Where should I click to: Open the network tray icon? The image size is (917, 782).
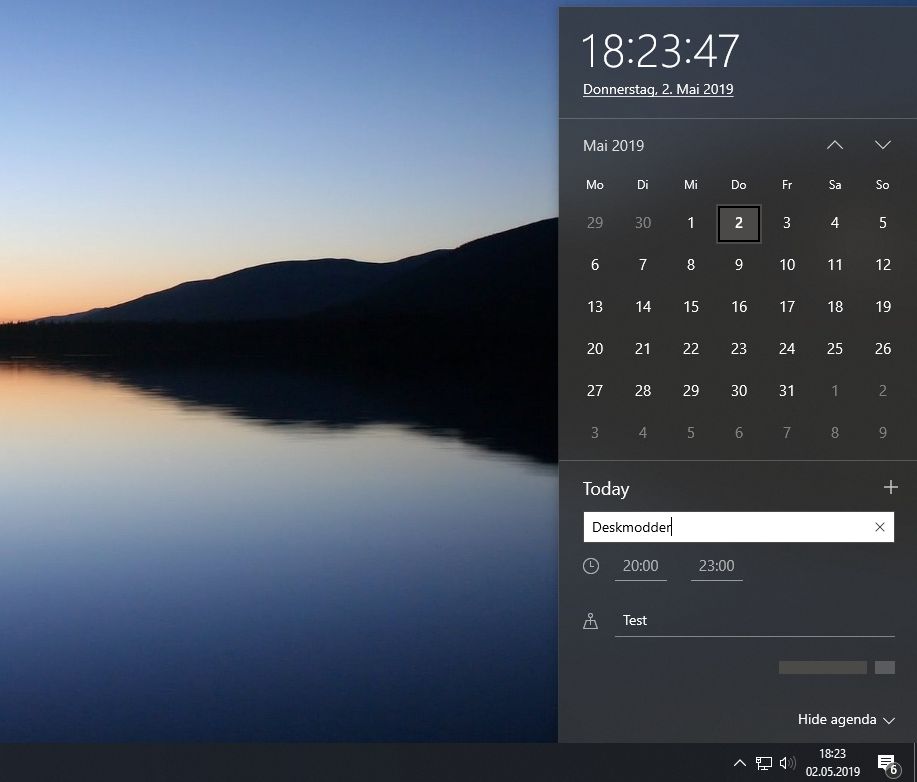click(763, 763)
